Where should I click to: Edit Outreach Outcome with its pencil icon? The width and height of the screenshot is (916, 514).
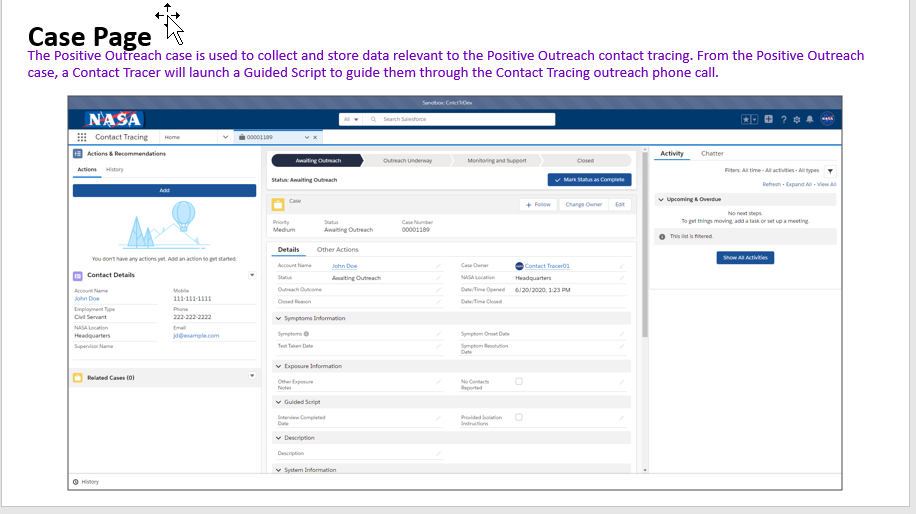click(x=438, y=290)
